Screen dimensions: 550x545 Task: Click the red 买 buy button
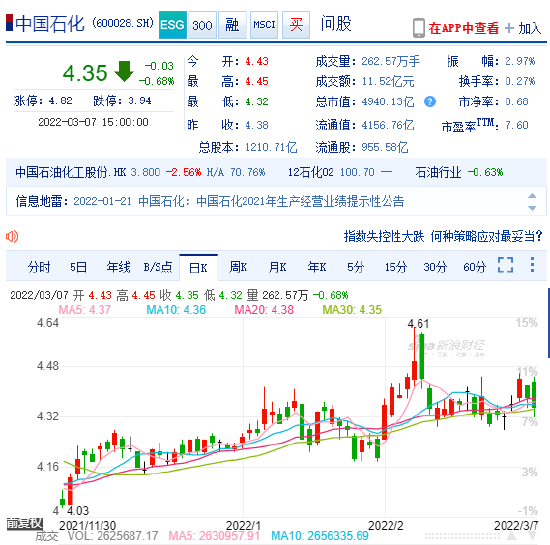pyautogui.click(x=296, y=25)
